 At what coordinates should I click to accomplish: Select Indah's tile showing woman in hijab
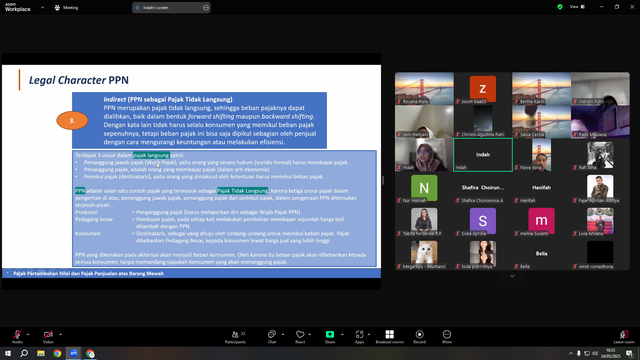(424, 155)
